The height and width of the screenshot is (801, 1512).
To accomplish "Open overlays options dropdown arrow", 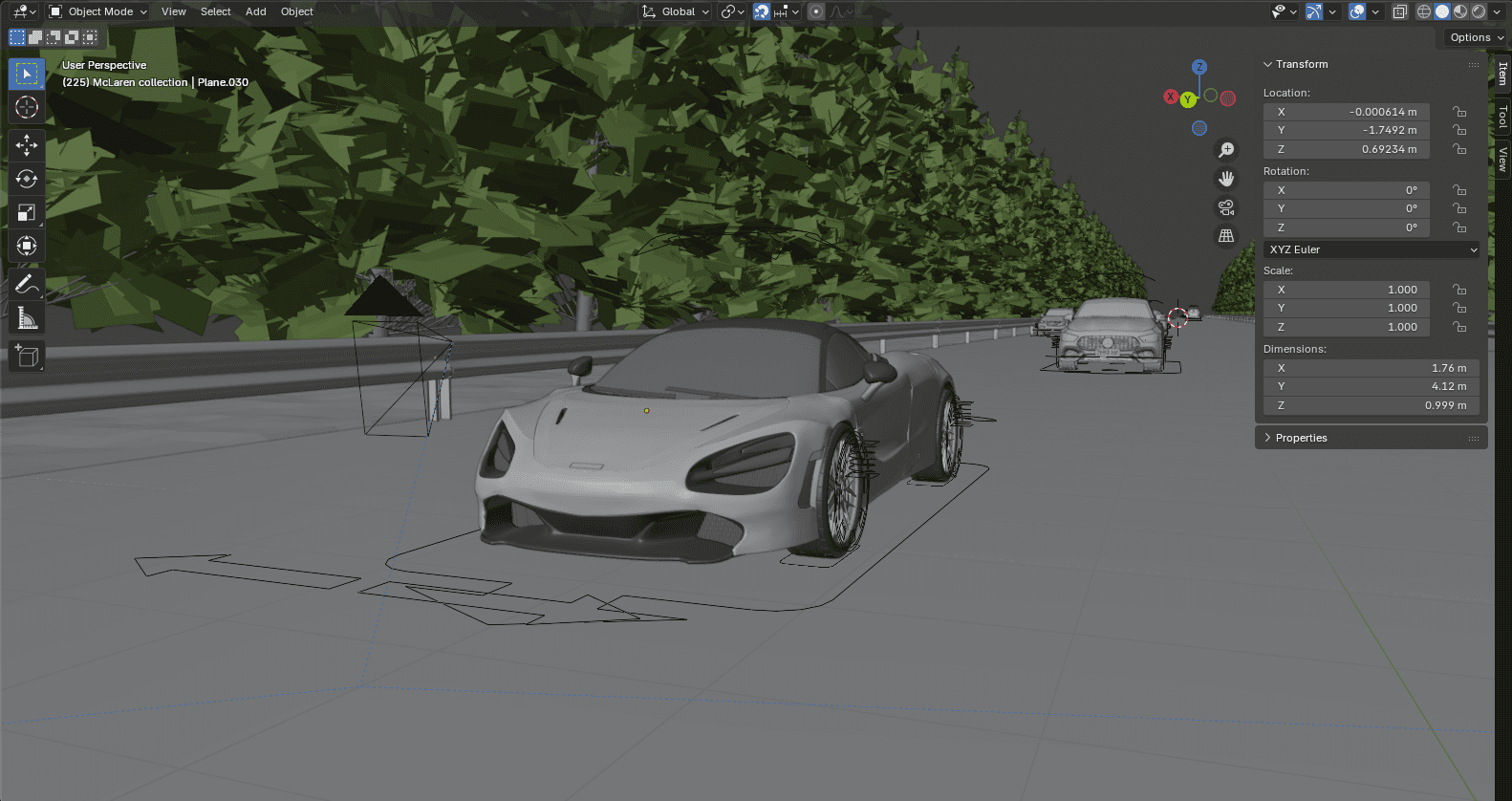I will pyautogui.click(x=1375, y=11).
